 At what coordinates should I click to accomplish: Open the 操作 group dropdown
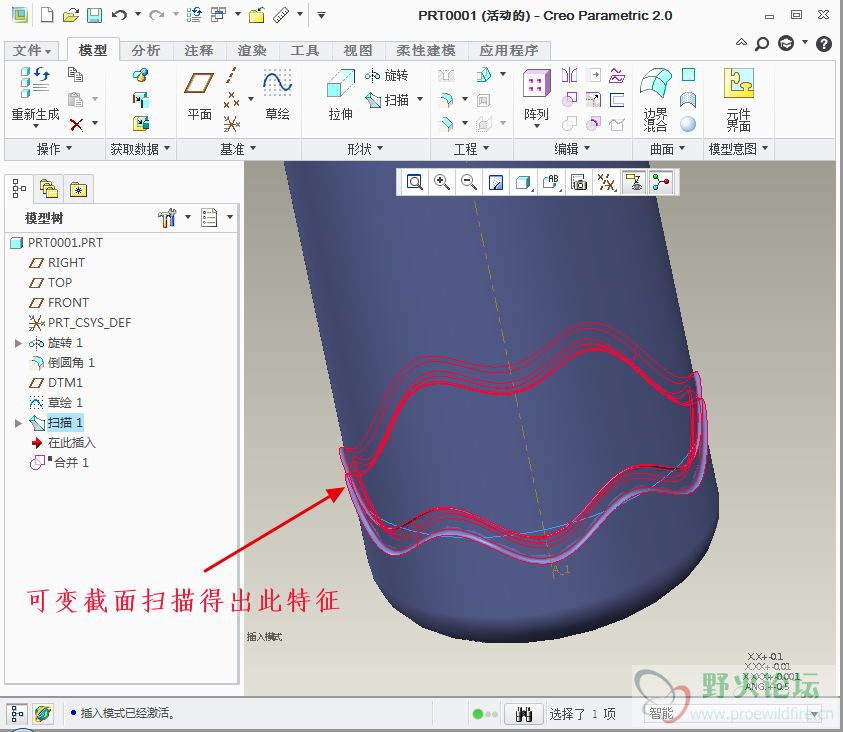click(54, 149)
